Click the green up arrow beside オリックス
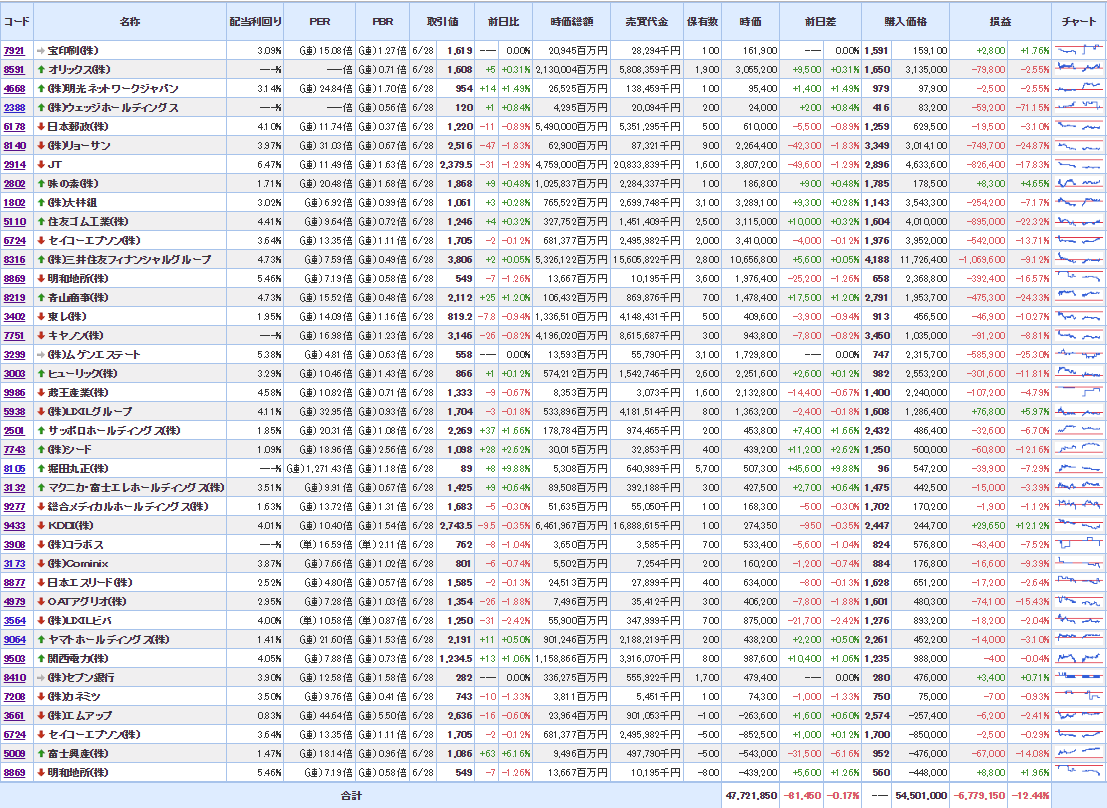The width and height of the screenshot is (1107, 808). [41, 70]
